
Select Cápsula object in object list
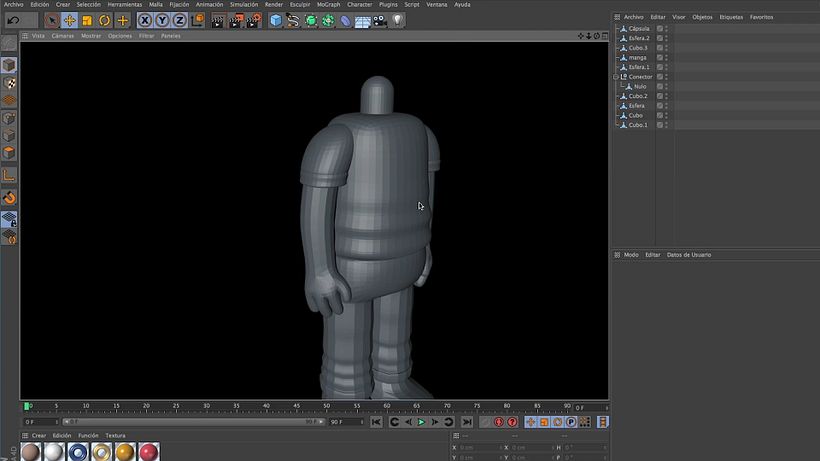[639, 29]
